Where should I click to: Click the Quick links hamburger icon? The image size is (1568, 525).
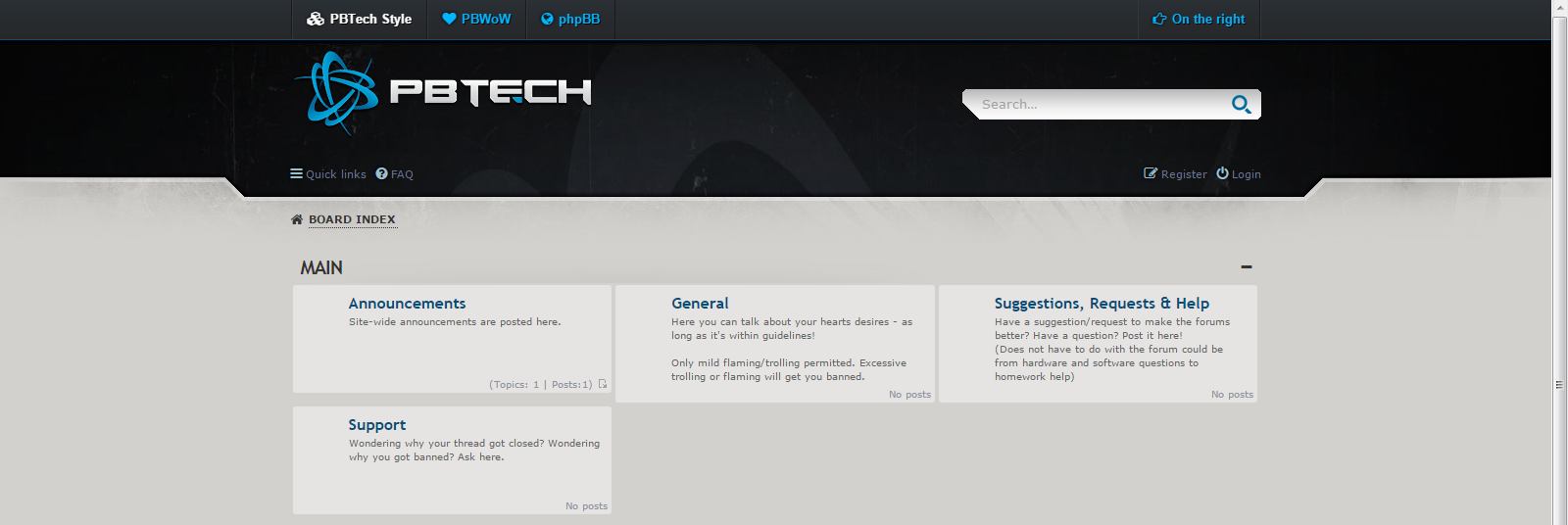point(296,173)
